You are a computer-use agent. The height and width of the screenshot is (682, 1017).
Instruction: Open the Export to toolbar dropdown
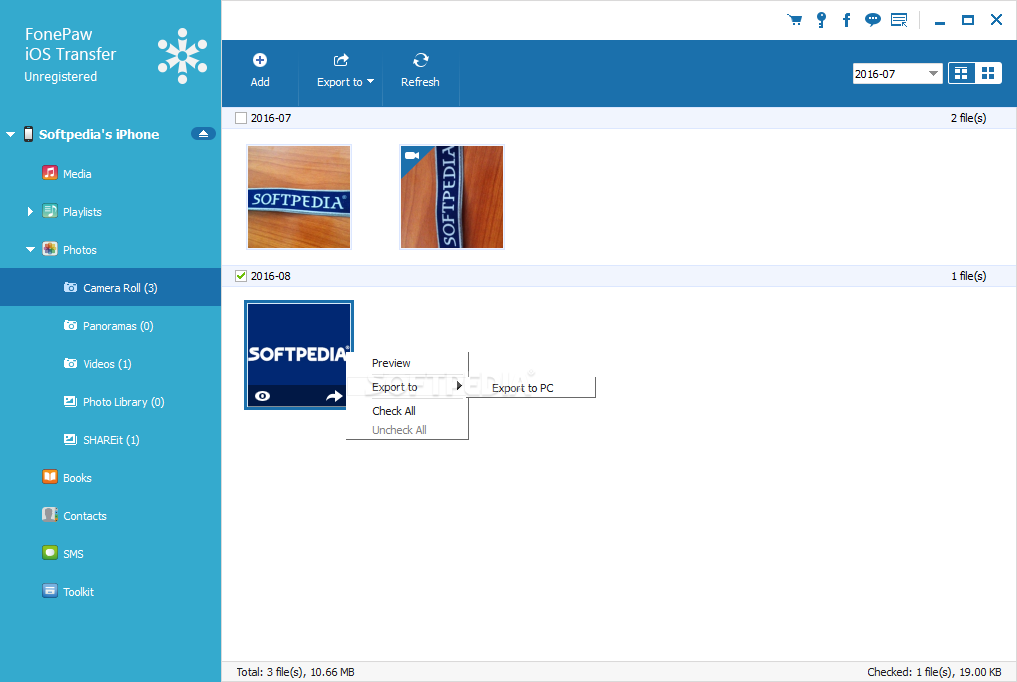(345, 71)
